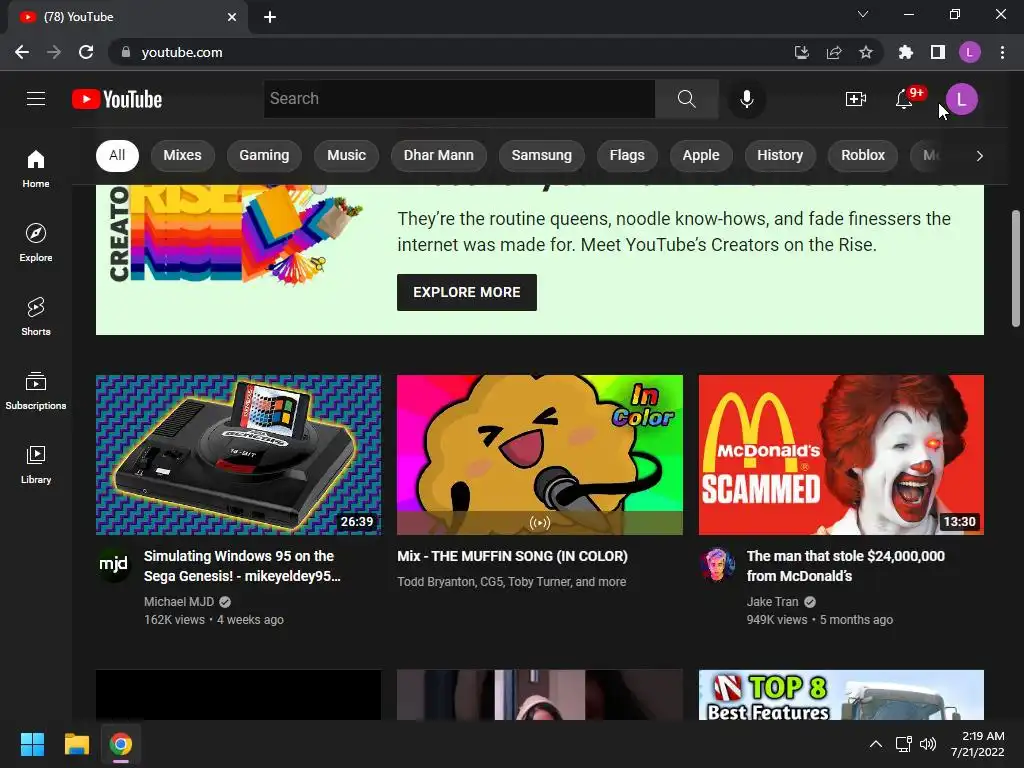This screenshot has height=768, width=1024.
Task: Open the Create video icon
Action: (856, 99)
